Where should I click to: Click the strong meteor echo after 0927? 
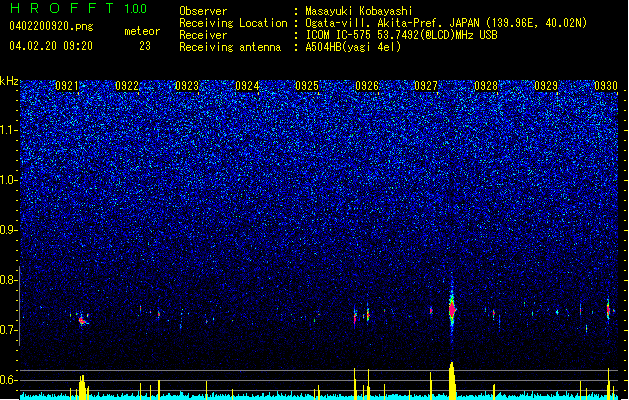(x=452, y=309)
